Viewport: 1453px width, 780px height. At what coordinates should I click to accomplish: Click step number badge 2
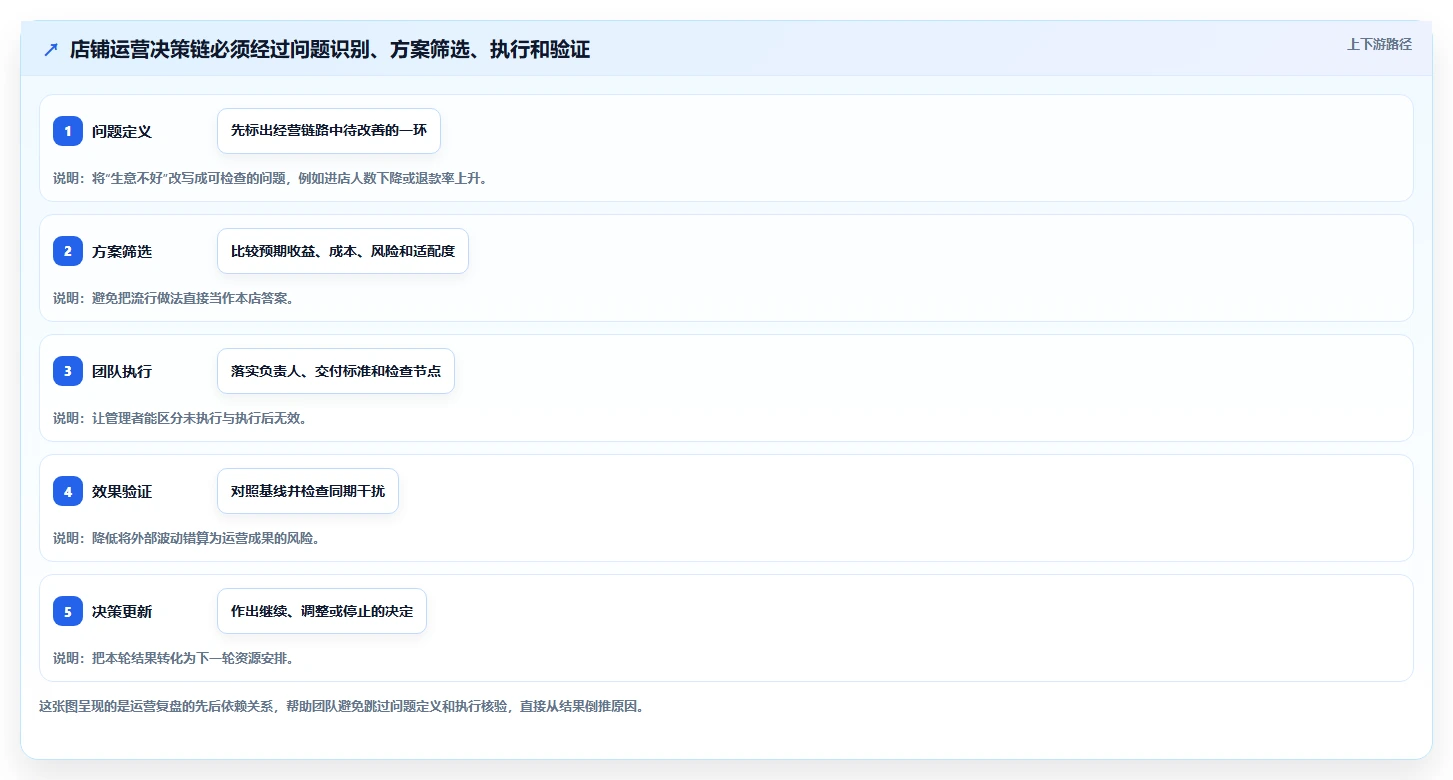[x=68, y=251]
